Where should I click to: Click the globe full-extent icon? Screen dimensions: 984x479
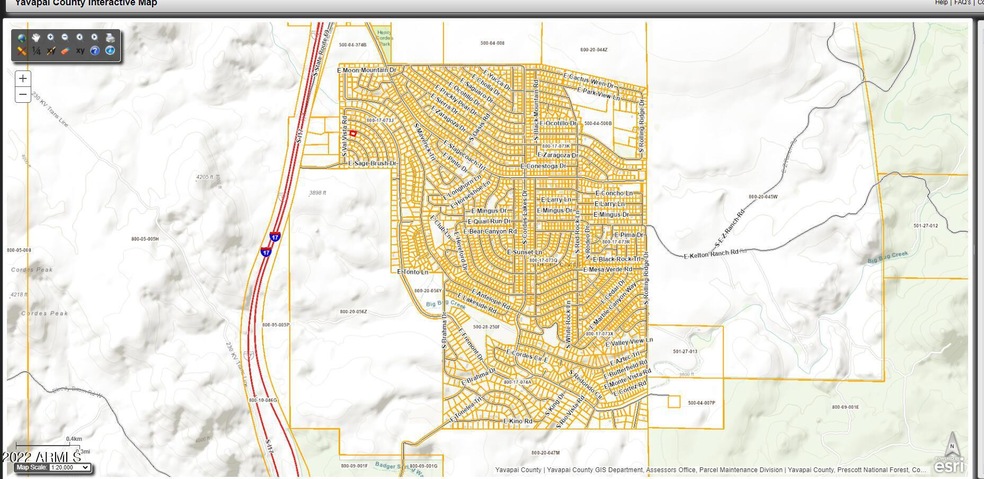coord(22,38)
